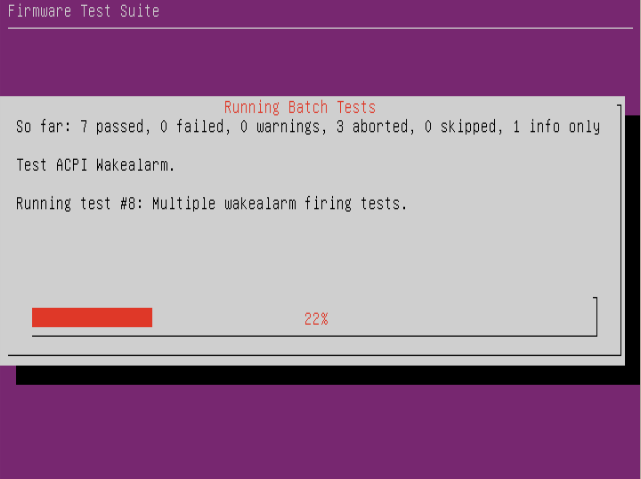Screen dimensions: 641x479
Task: Click the Firmware Test Suite title
Action: pyautogui.click(x=84, y=11)
